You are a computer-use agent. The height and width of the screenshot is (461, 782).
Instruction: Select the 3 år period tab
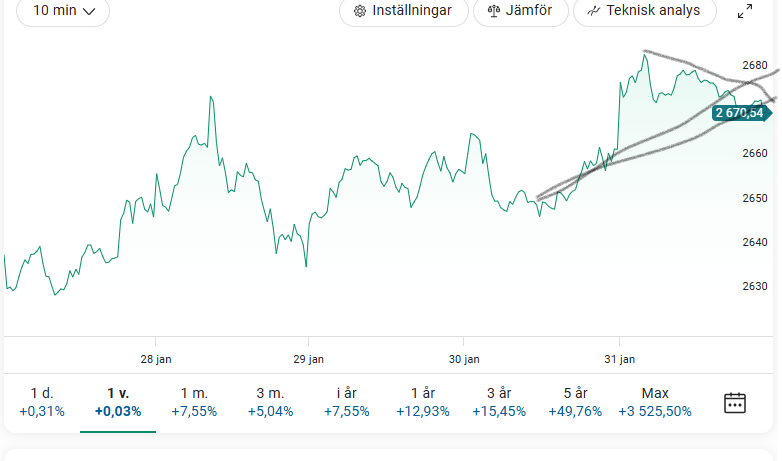(498, 402)
